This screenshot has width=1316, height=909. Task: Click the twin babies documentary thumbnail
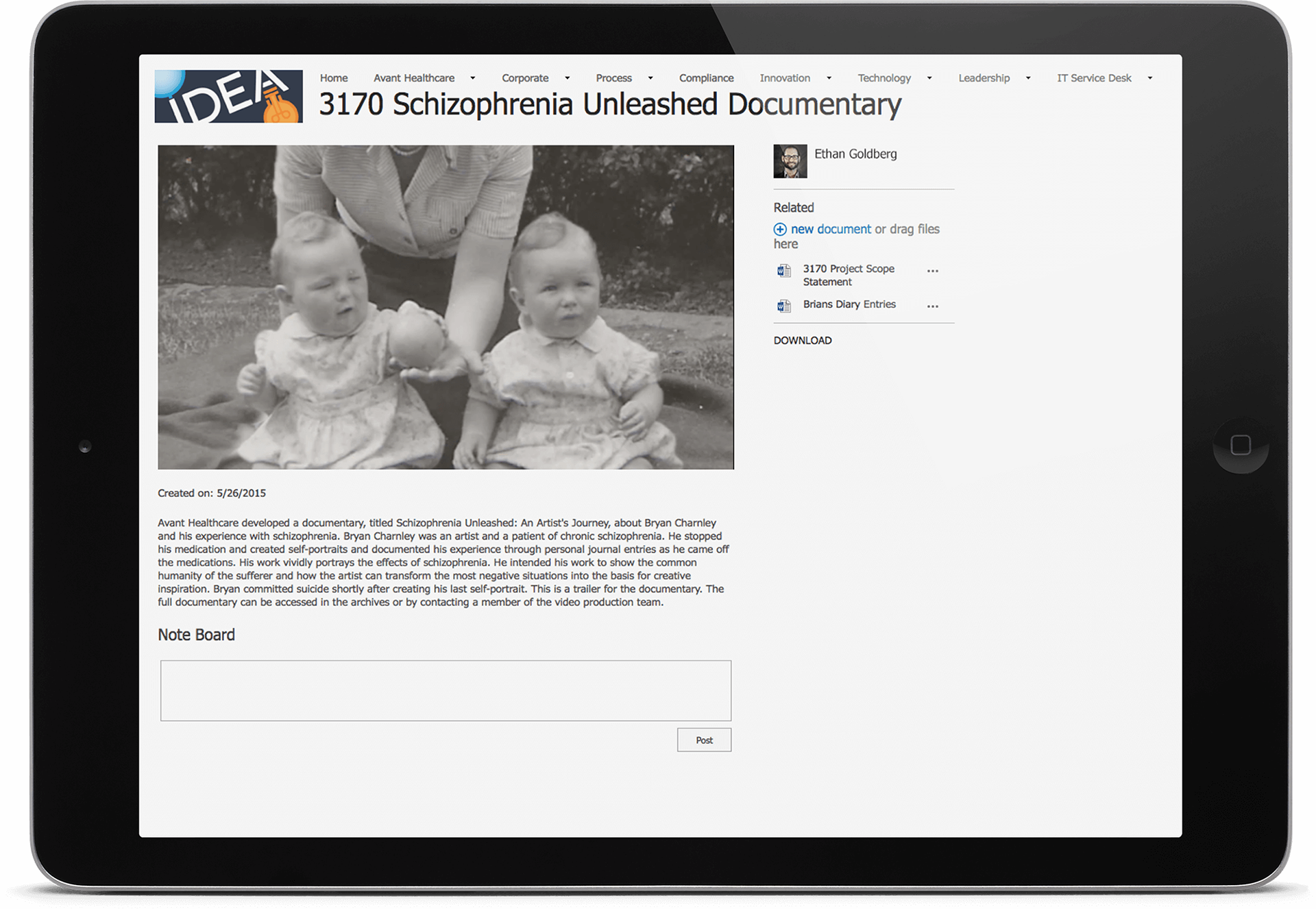[446, 307]
